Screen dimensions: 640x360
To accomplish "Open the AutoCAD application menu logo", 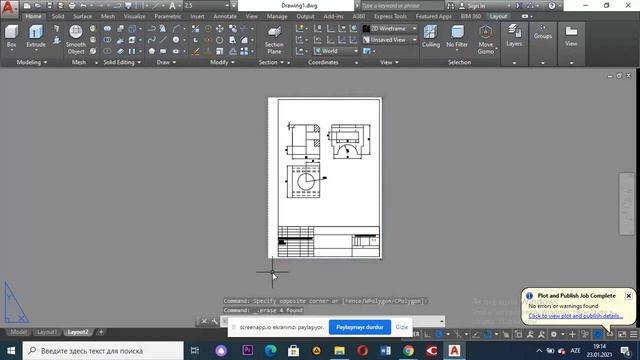I will (9, 8).
